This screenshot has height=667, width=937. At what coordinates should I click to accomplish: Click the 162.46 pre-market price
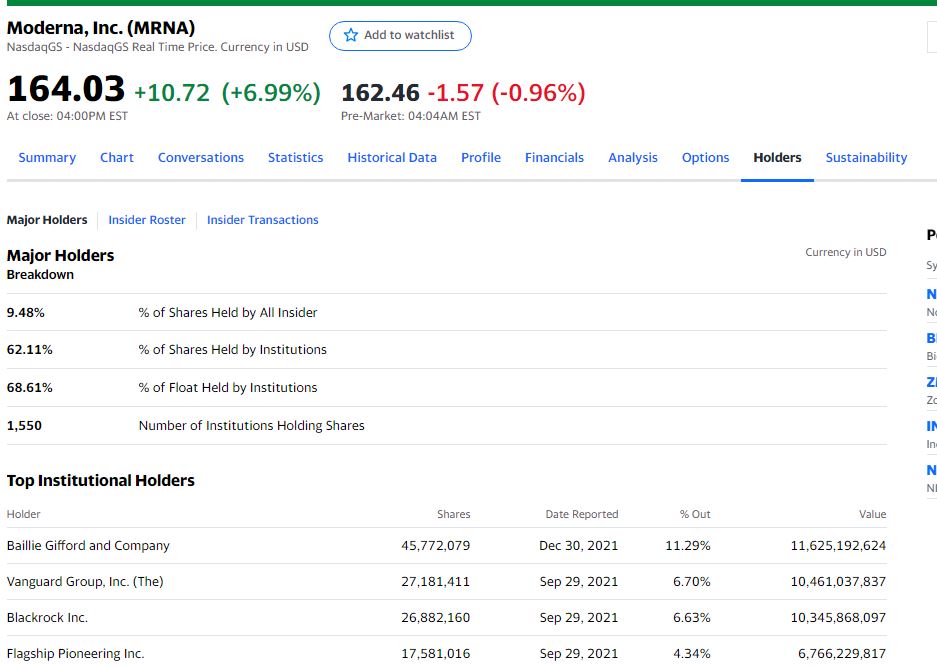[x=381, y=93]
